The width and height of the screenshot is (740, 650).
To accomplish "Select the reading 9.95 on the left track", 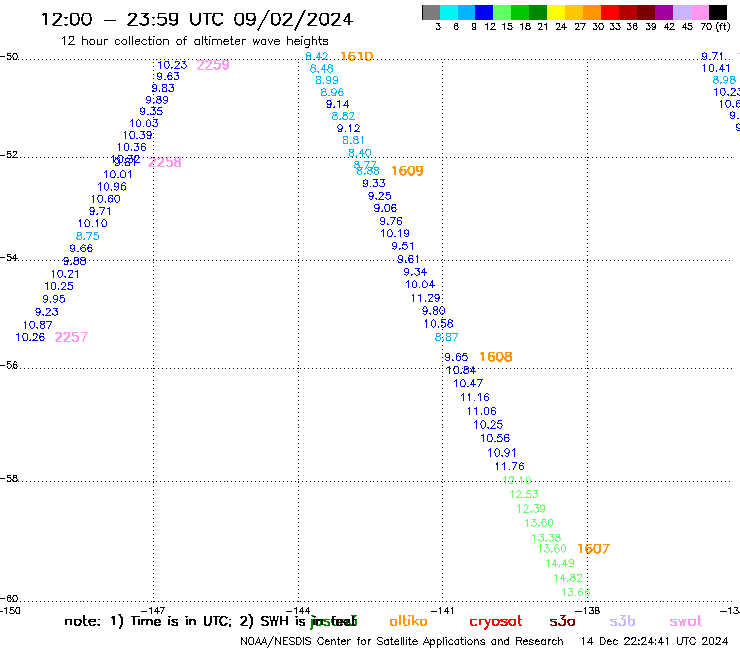I will [54, 299].
